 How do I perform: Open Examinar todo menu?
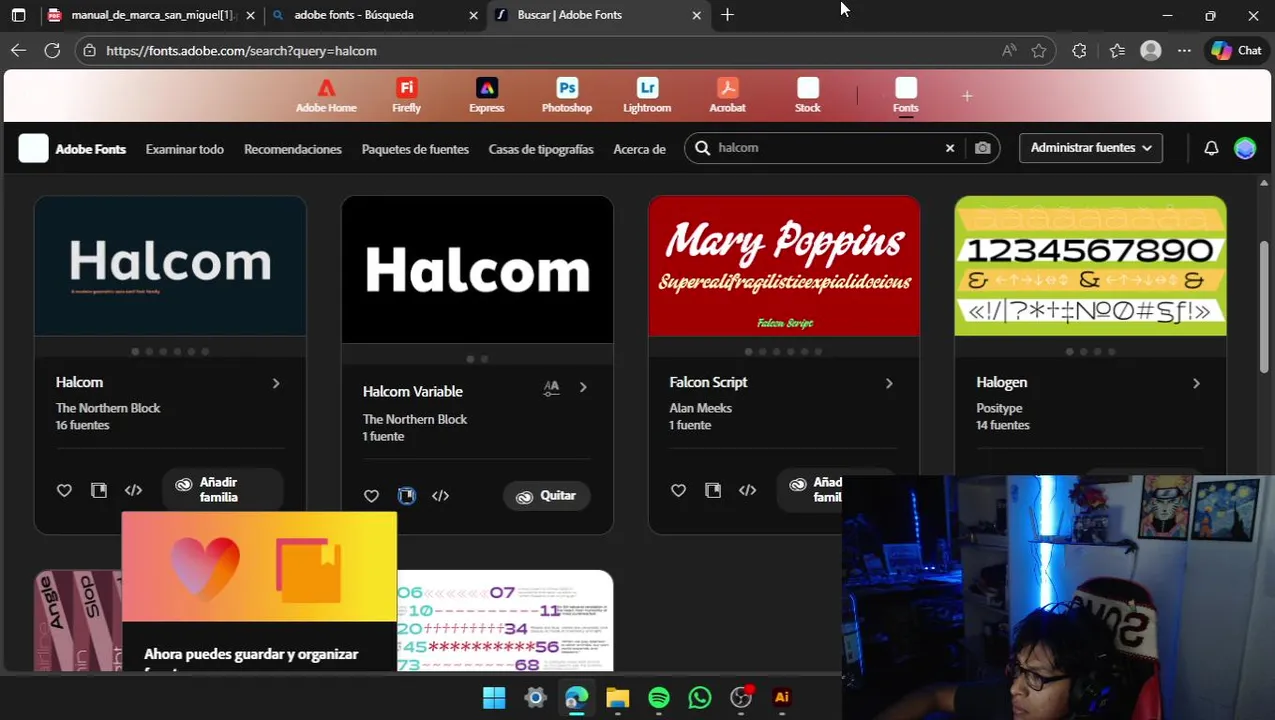point(185,149)
